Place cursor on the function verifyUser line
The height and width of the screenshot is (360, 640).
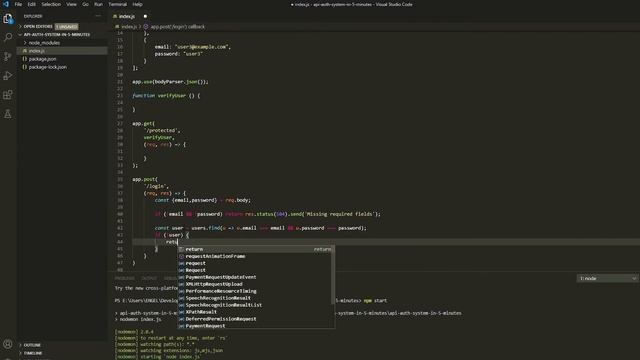tap(166, 96)
